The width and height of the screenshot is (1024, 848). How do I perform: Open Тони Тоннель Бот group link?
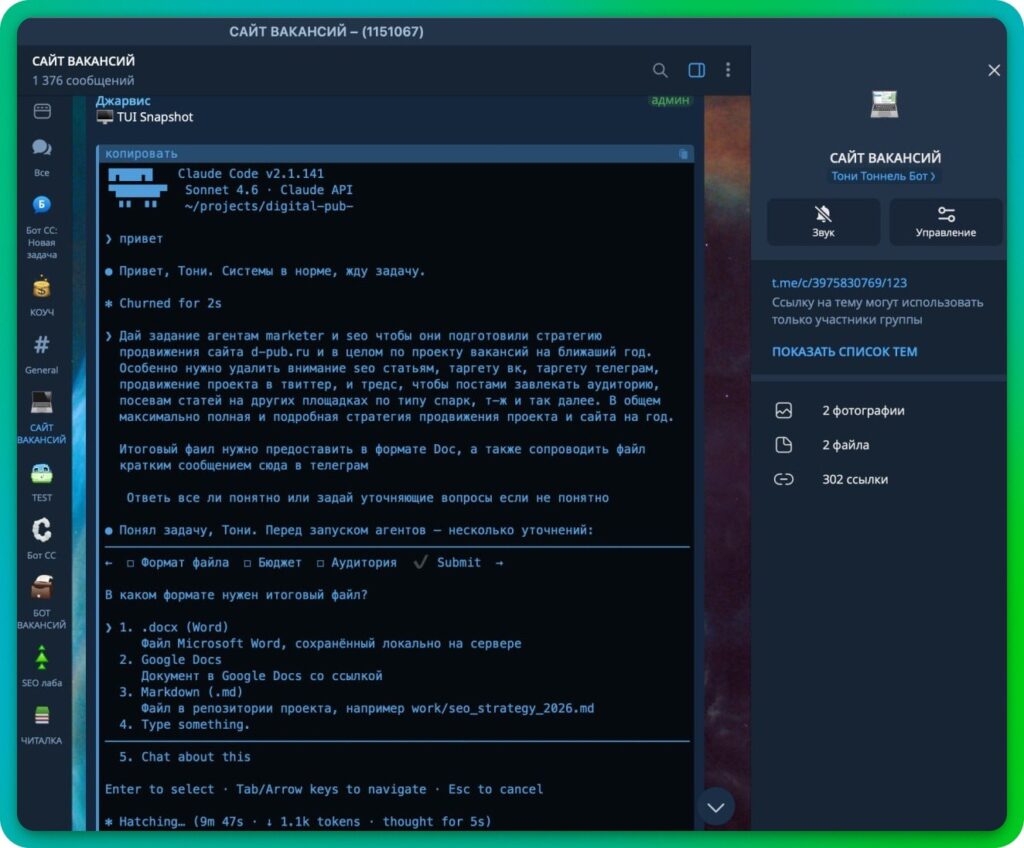(883, 176)
